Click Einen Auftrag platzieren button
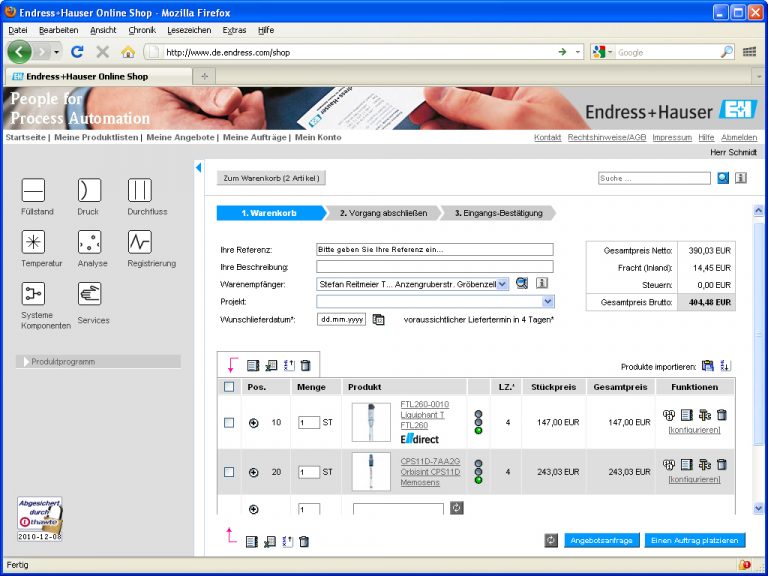 pos(695,540)
